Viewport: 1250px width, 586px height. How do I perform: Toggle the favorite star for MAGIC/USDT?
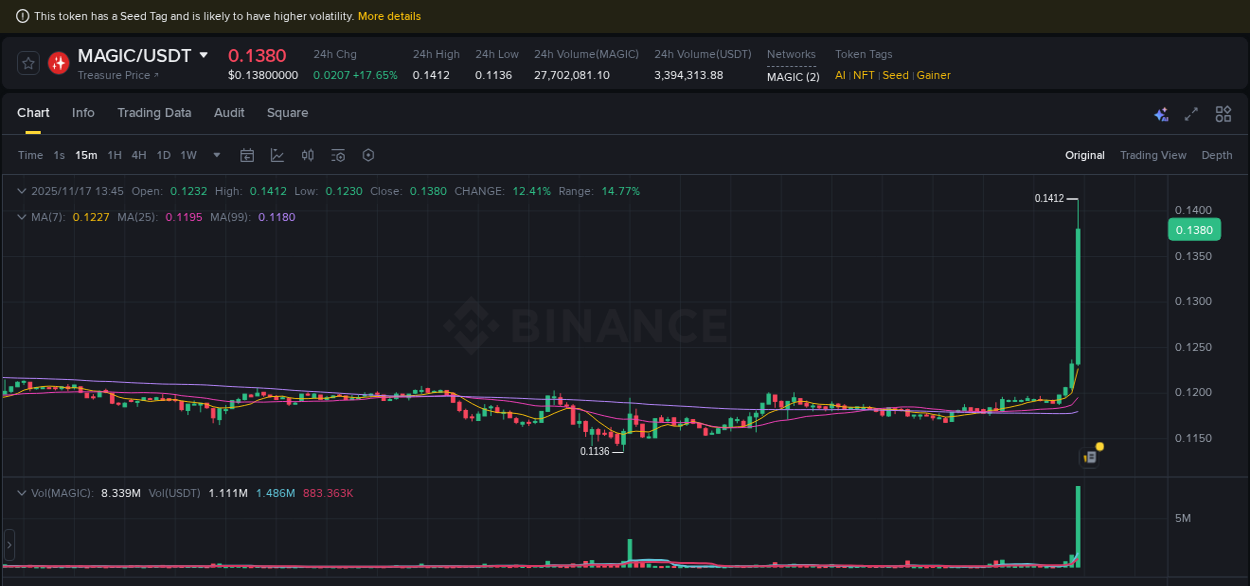click(x=28, y=62)
